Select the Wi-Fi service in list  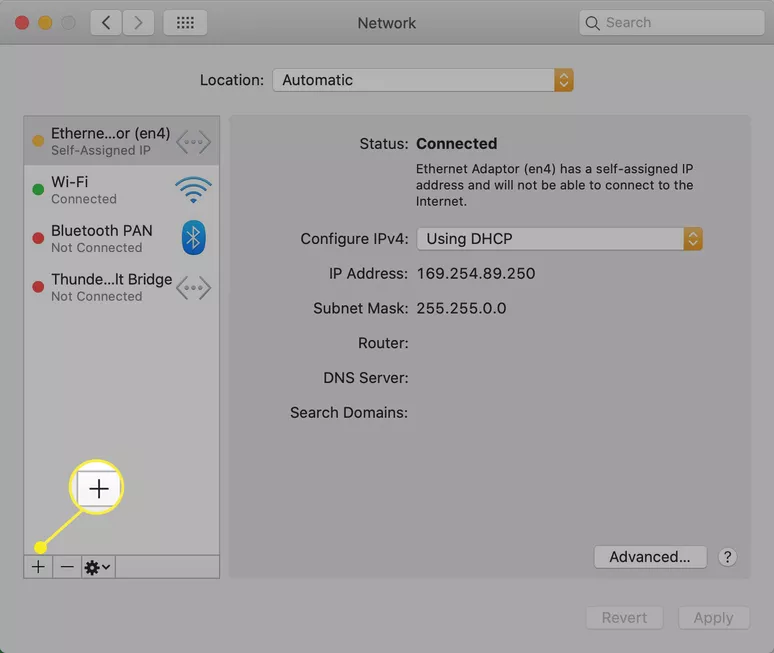pos(121,190)
